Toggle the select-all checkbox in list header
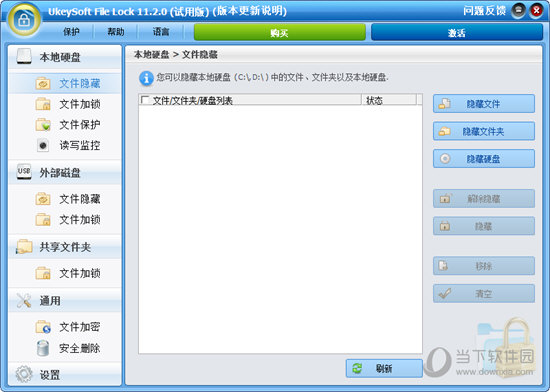Viewport: 550px width, 392px height. click(145, 100)
